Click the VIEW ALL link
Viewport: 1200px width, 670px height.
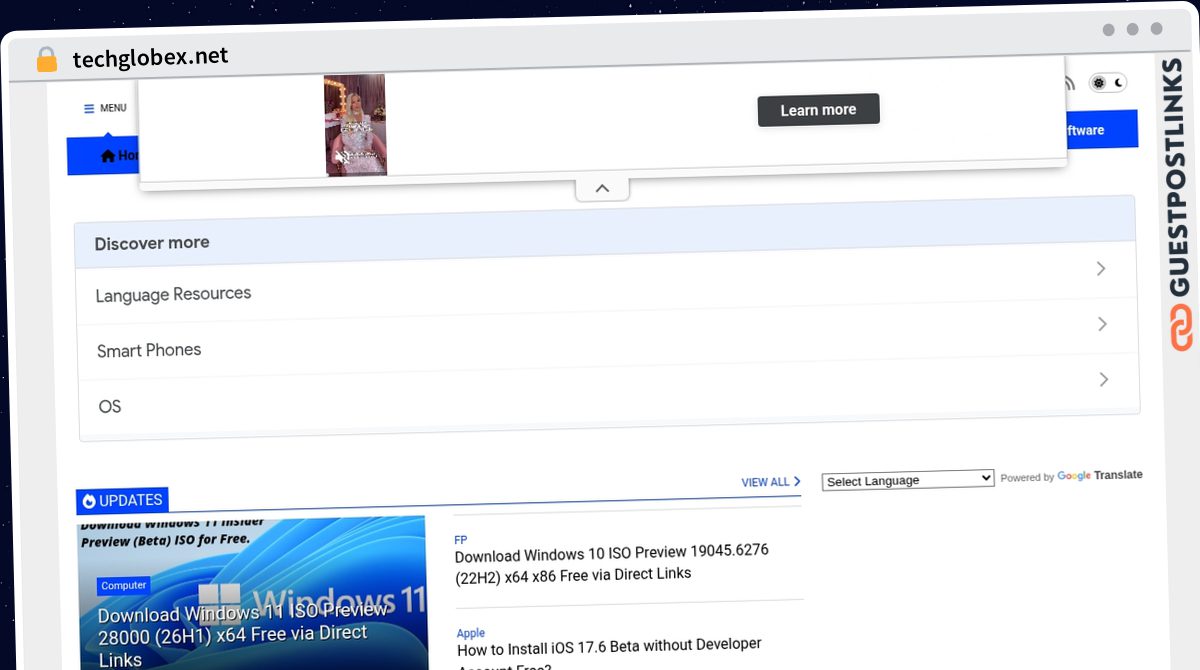click(771, 482)
